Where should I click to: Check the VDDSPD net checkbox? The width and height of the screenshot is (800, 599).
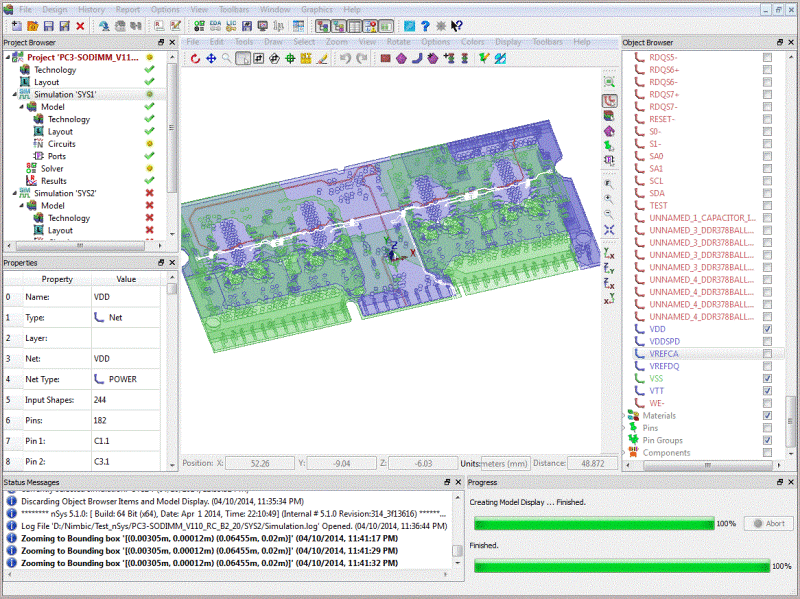767,341
